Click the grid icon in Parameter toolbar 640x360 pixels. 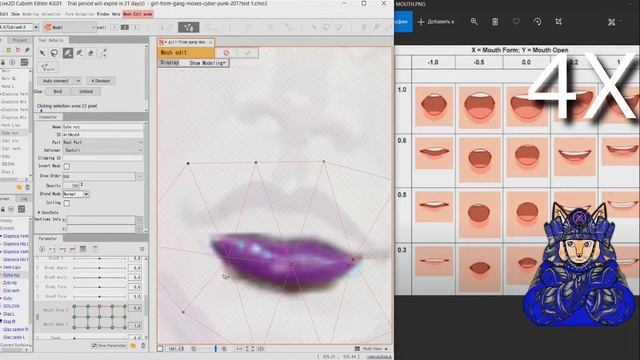[83, 249]
